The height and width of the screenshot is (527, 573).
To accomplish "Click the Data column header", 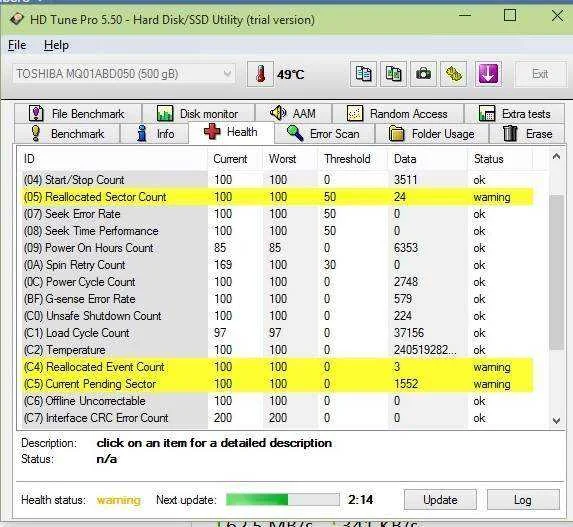I will 428,159.
